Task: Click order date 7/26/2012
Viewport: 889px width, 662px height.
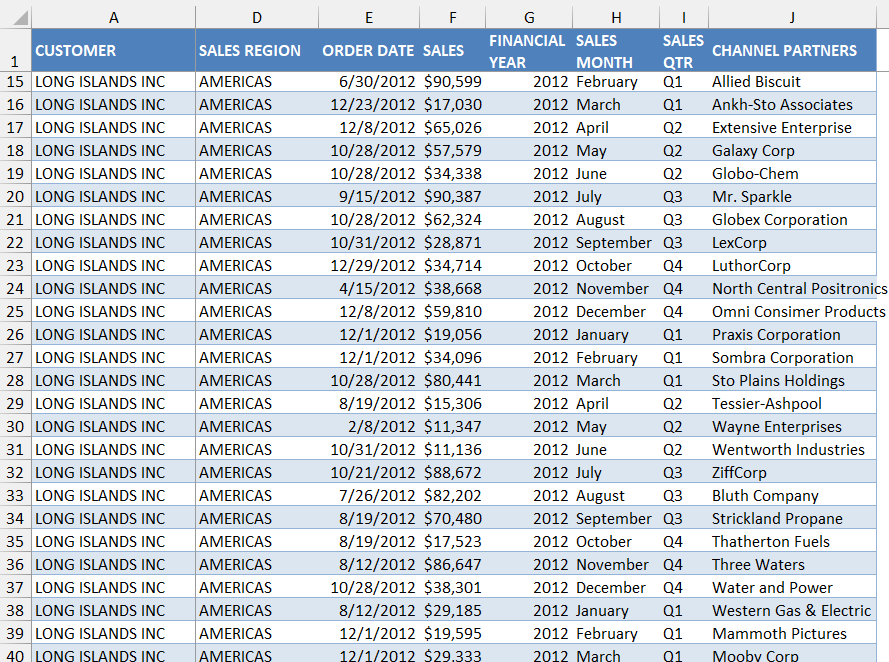Action: (369, 495)
